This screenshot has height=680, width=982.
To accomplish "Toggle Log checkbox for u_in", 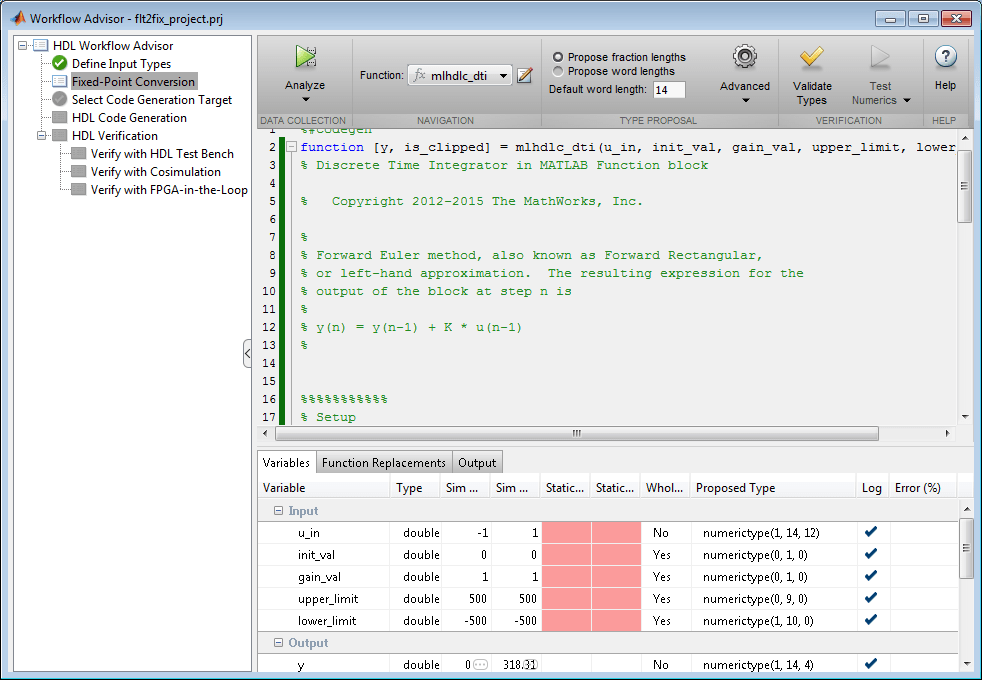I will (x=870, y=532).
